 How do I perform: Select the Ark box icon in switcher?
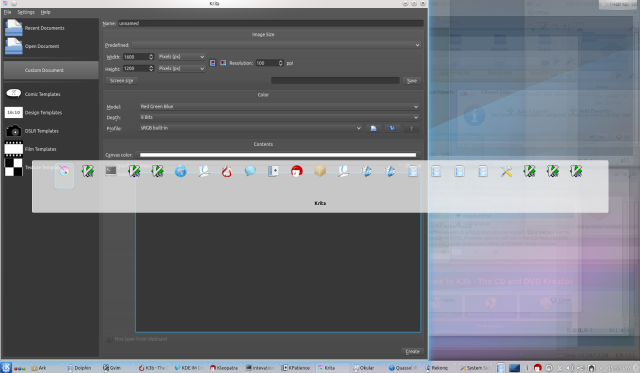[x=320, y=171]
